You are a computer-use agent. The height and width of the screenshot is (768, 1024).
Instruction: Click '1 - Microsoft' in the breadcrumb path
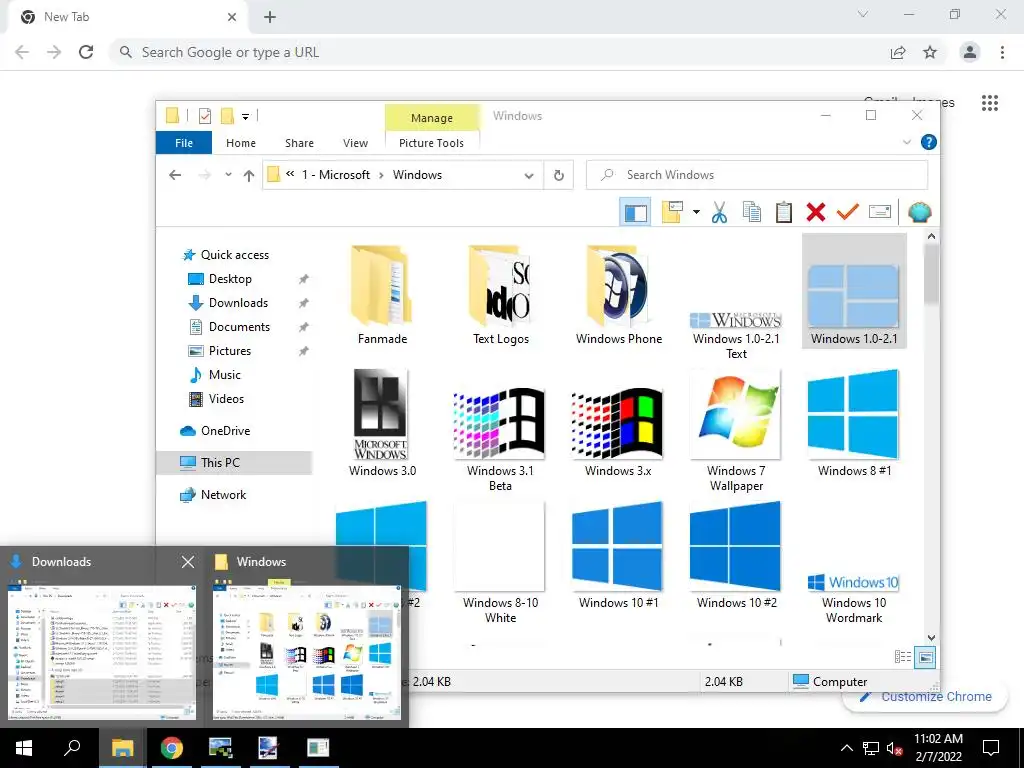336,175
